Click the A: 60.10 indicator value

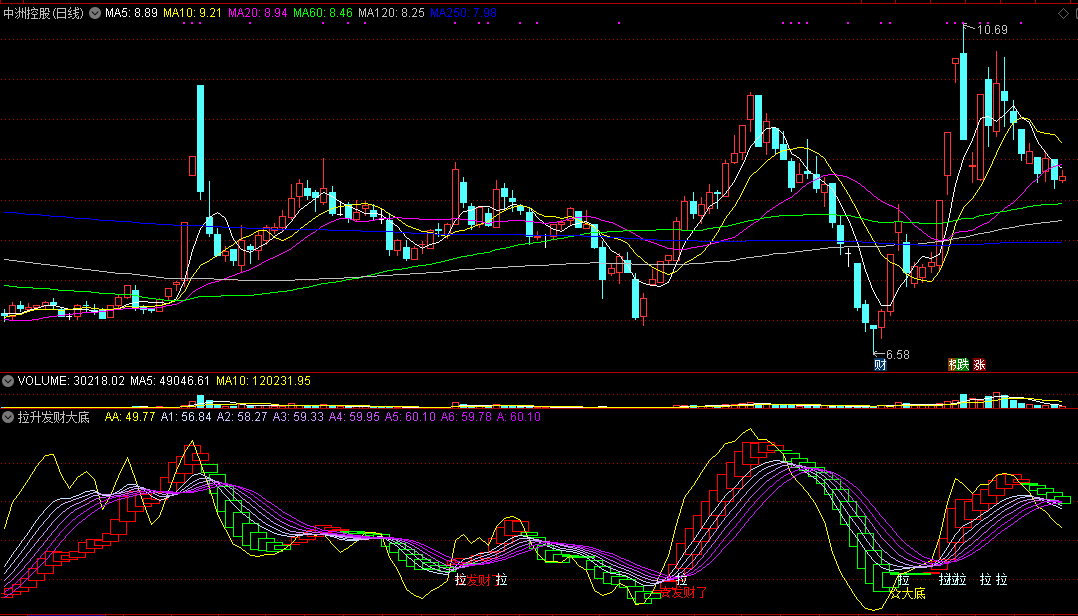[x=519, y=417]
